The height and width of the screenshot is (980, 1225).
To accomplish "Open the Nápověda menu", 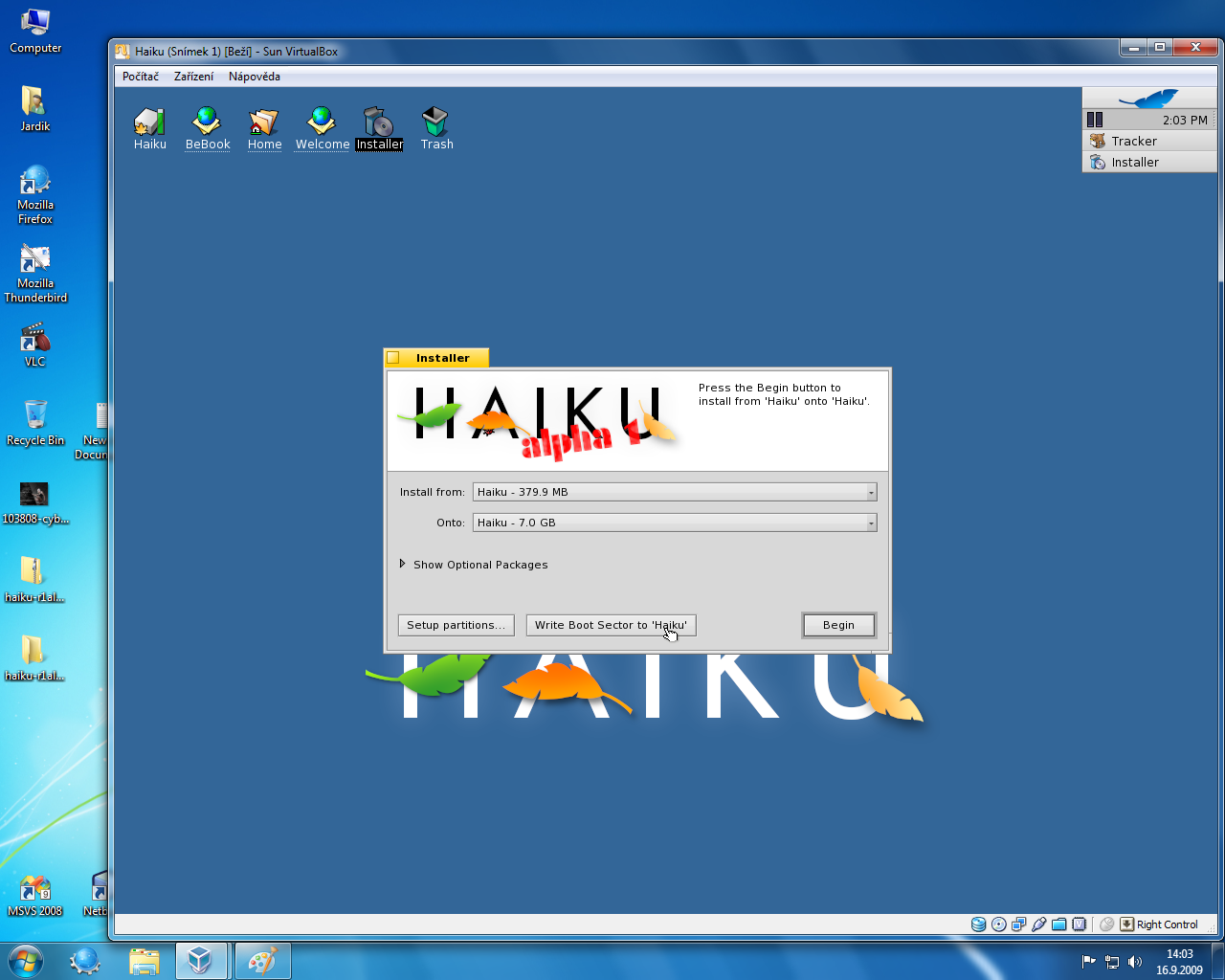I will 255,77.
